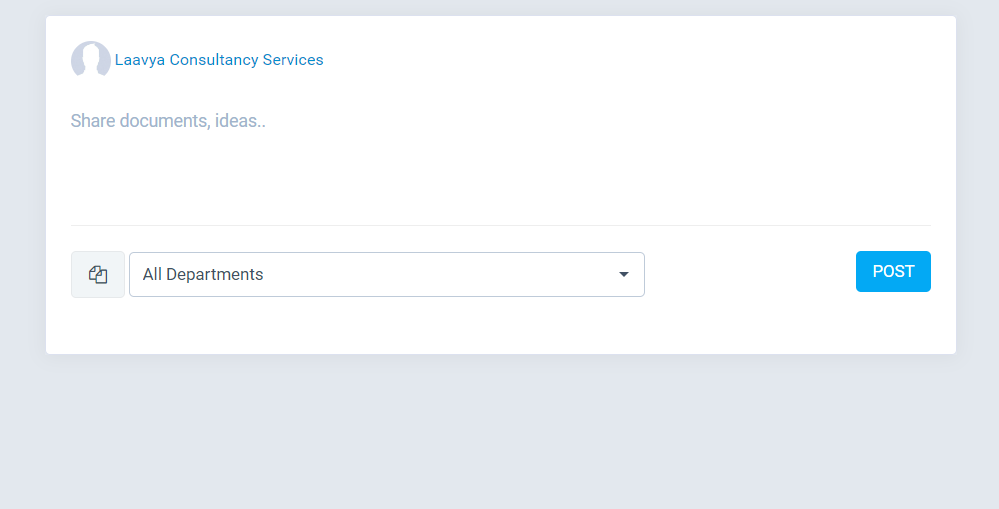This screenshot has height=509, width=999.
Task: Click the dropdown caret arrow beside All Departments
Action: pos(624,275)
